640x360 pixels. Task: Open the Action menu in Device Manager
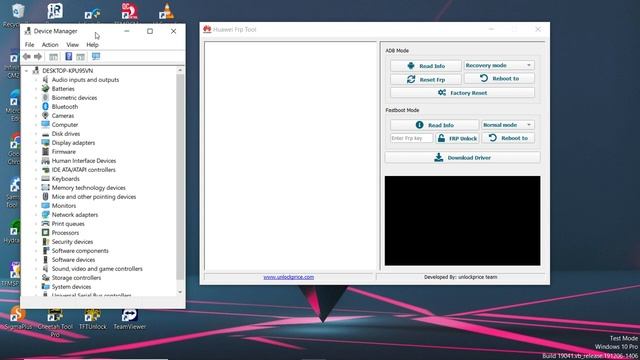(50, 44)
